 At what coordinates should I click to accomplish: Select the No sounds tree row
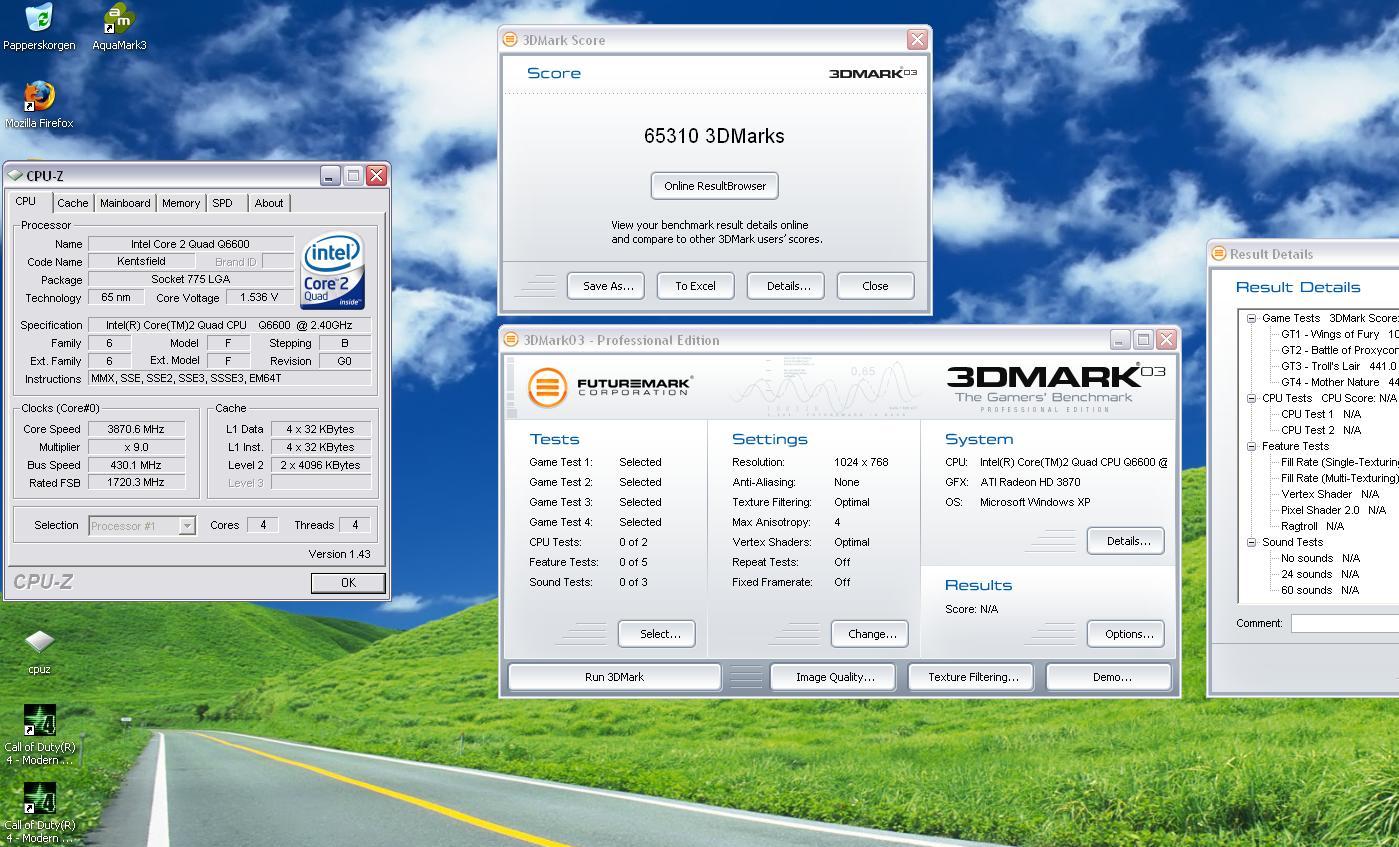pyautogui.click(x=1320, y=558)
